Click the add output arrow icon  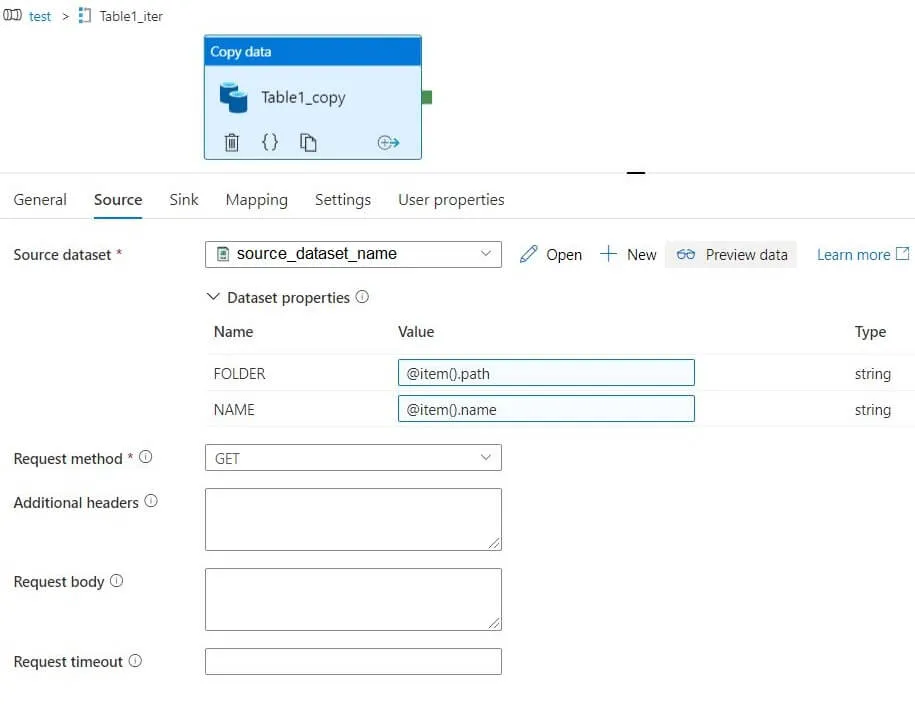click(388, 143)
